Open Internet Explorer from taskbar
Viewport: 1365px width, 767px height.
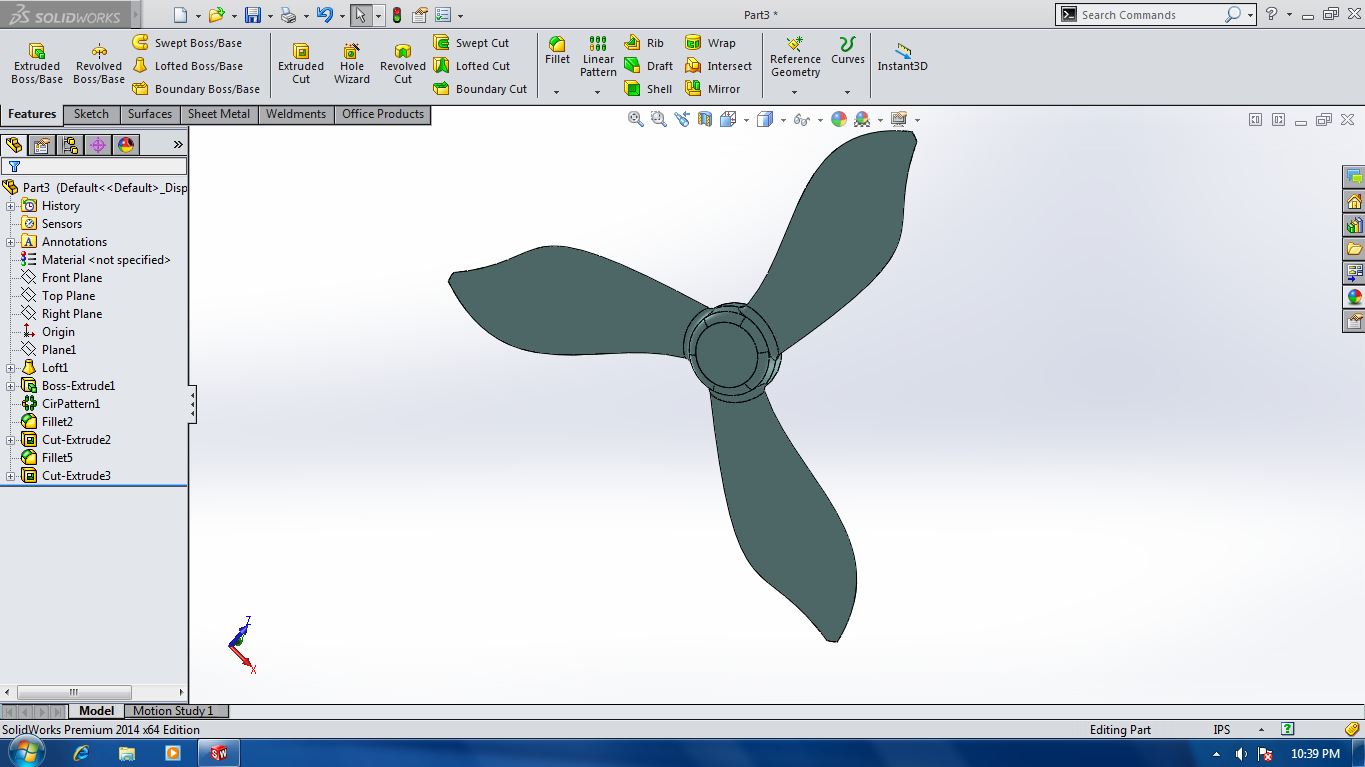81,753
